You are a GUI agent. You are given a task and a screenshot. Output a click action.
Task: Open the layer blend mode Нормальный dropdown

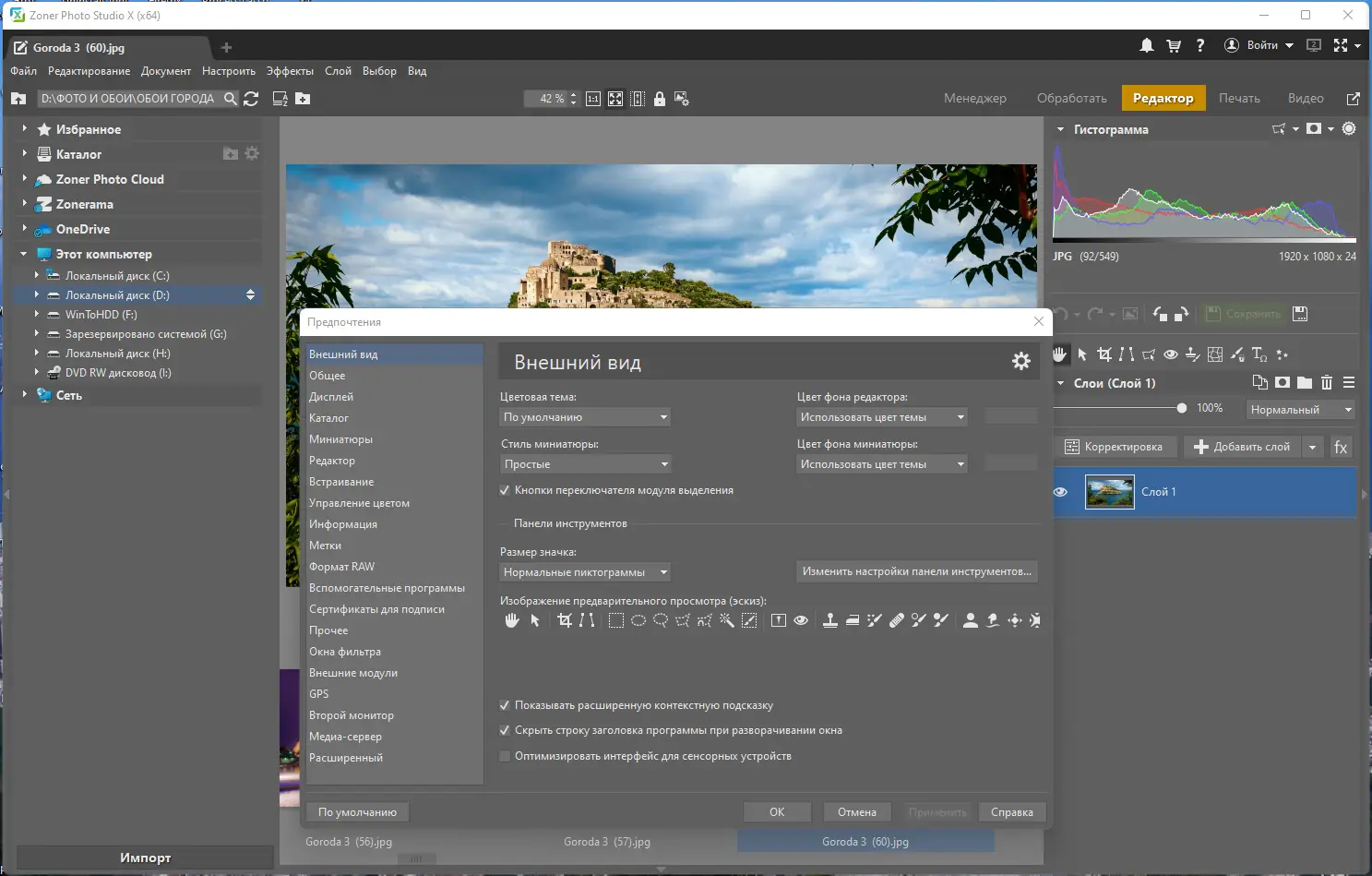1301,410
